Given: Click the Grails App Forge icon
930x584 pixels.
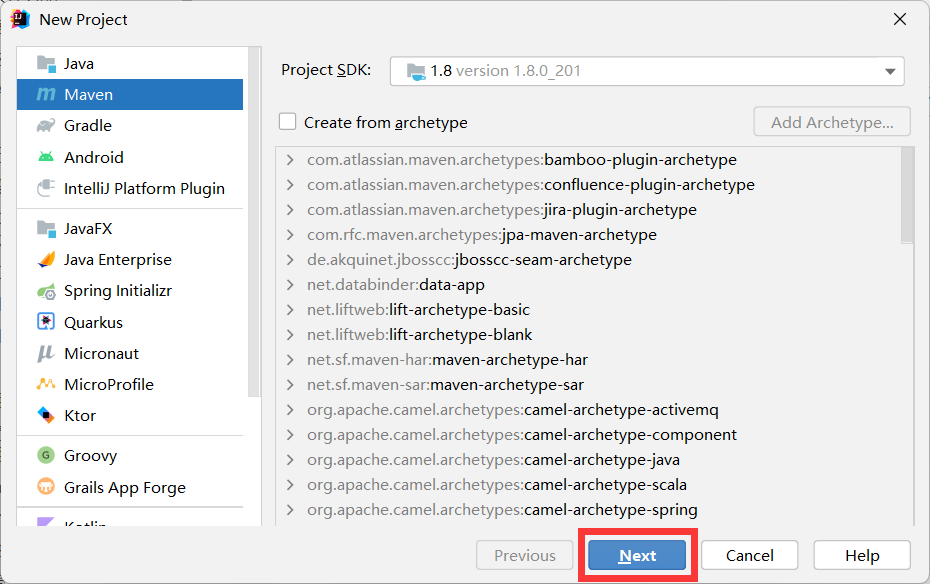Looking at the screenshot, I should pos(46,487).
